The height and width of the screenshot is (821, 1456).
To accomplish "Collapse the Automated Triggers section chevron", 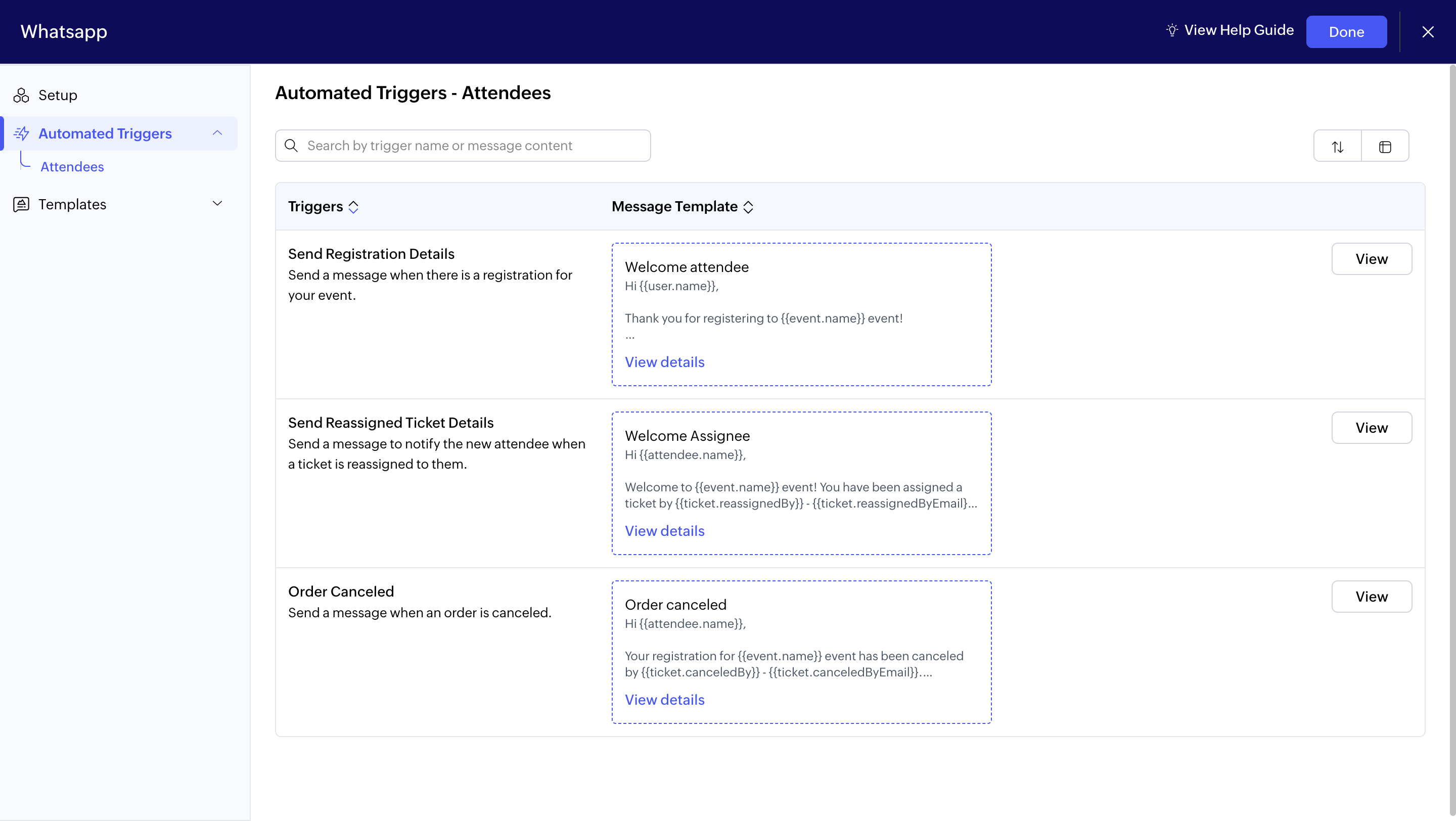I will coord(217,133).
